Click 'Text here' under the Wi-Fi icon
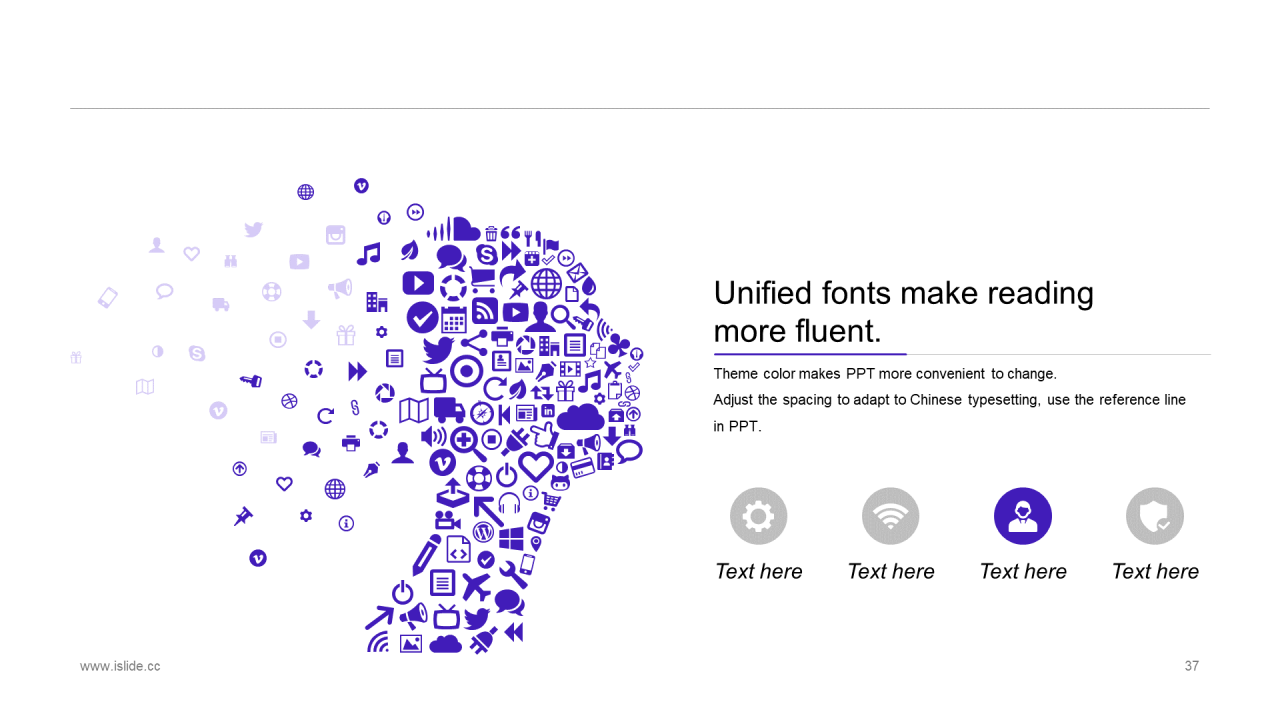This screenshot has height=720, width=1280. [x=891, y=571]
